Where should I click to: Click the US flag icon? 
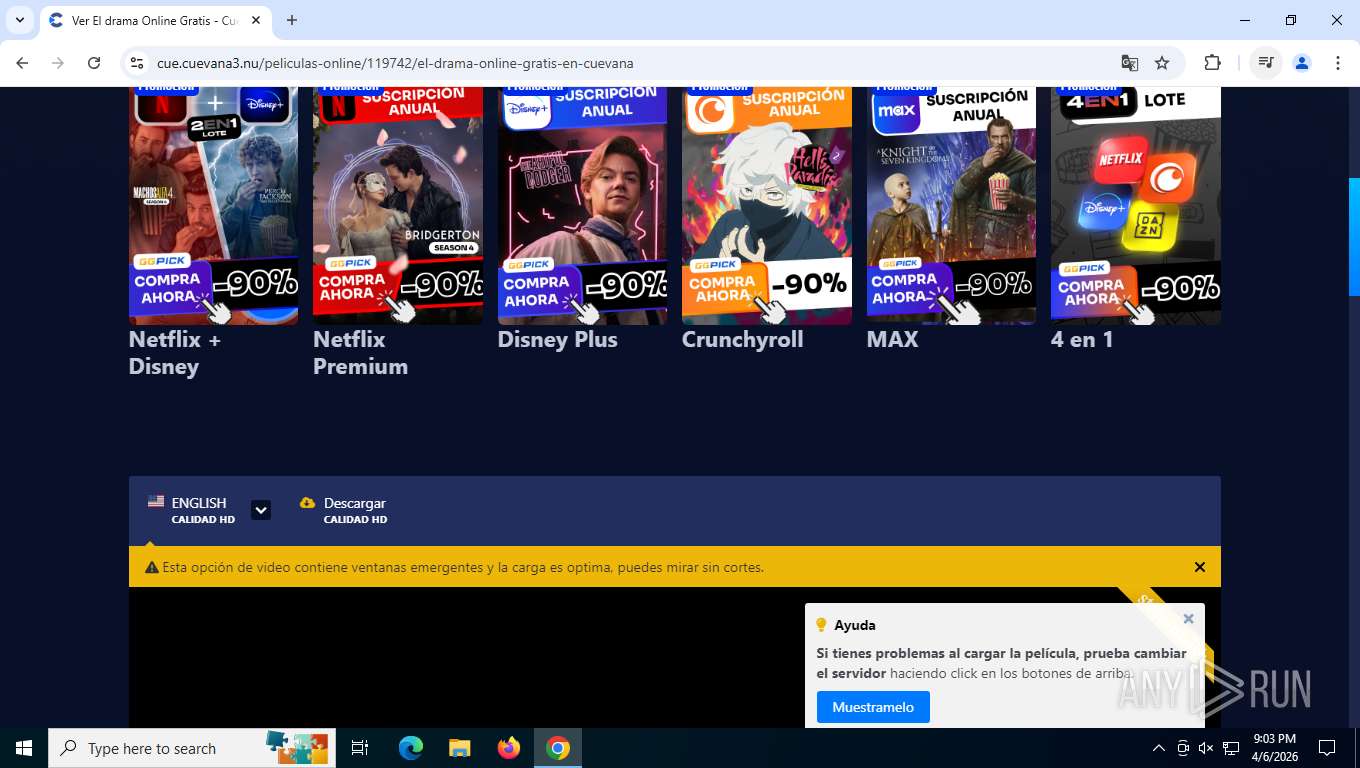156,502
